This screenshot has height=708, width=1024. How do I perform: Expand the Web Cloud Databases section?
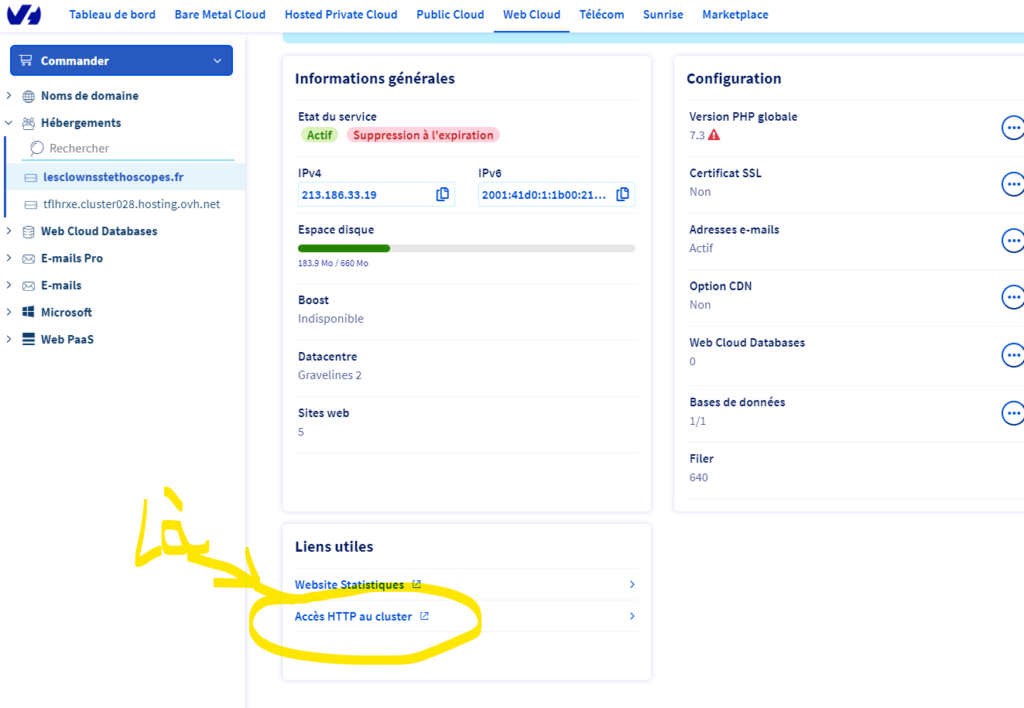click(9, 231)
